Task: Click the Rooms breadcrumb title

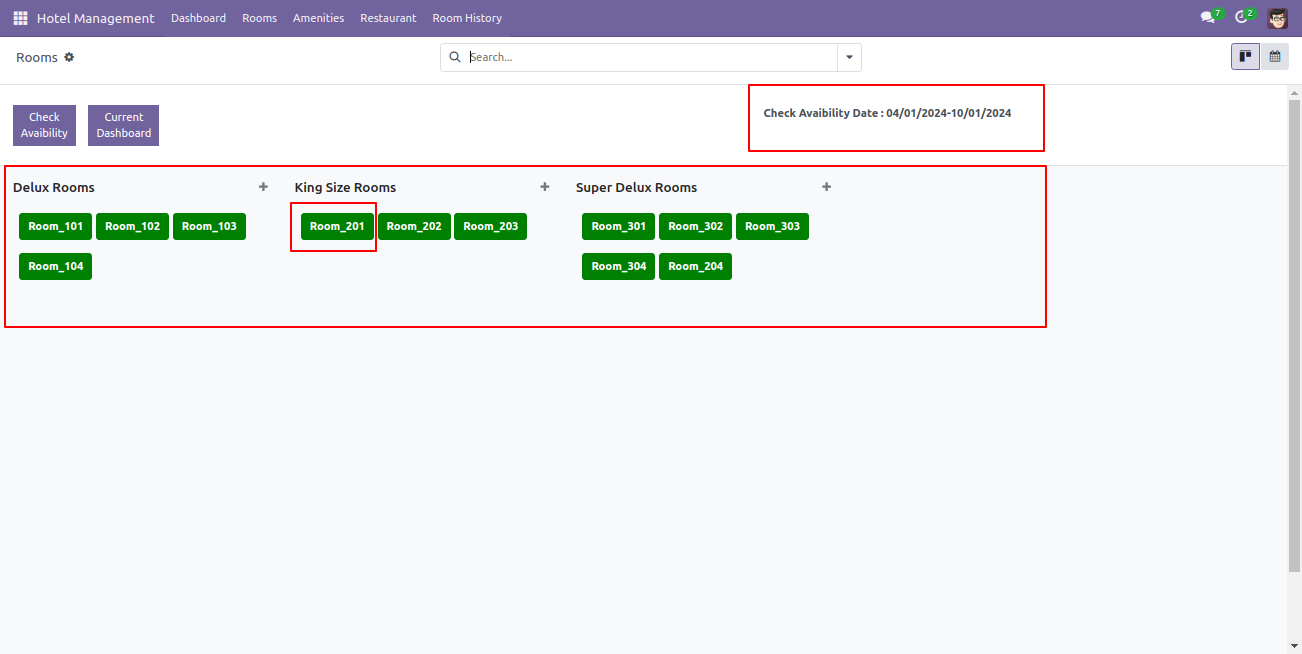Action: pos(37,57)
